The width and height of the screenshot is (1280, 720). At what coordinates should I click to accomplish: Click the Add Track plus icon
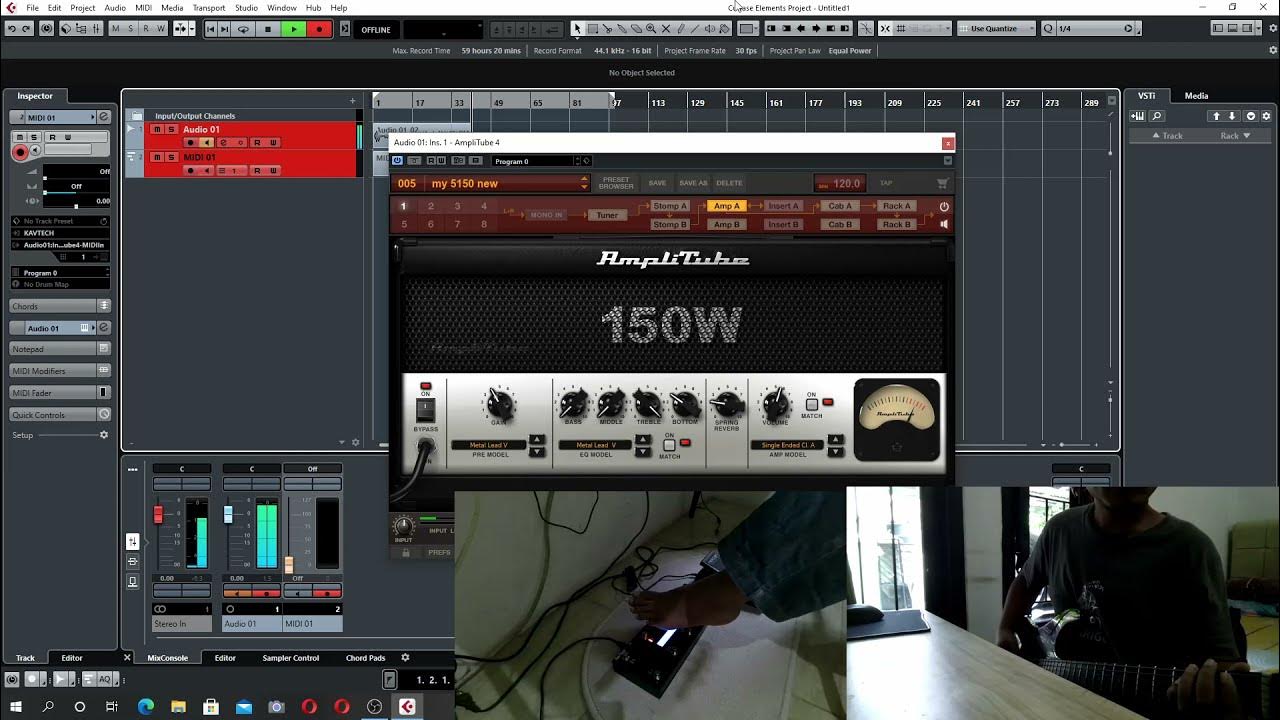coord(352,101)
